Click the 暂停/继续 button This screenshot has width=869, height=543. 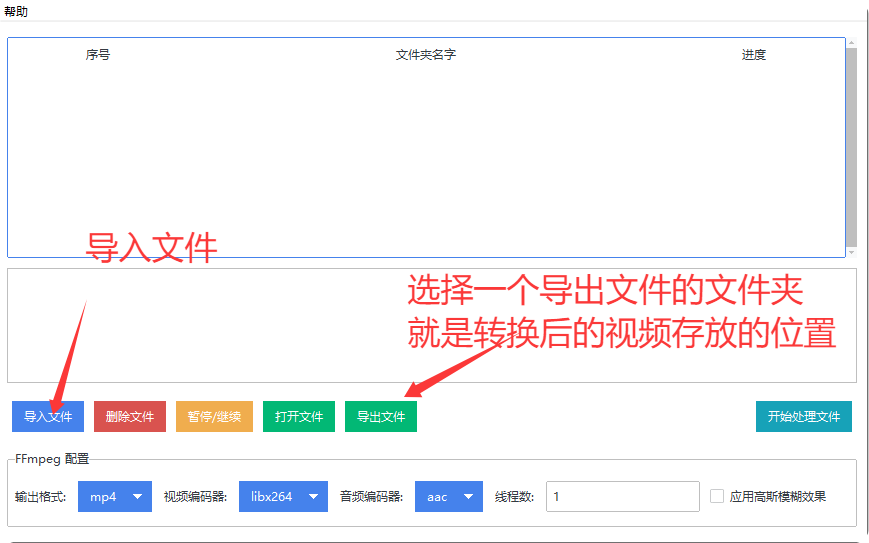tap(214, 416)
